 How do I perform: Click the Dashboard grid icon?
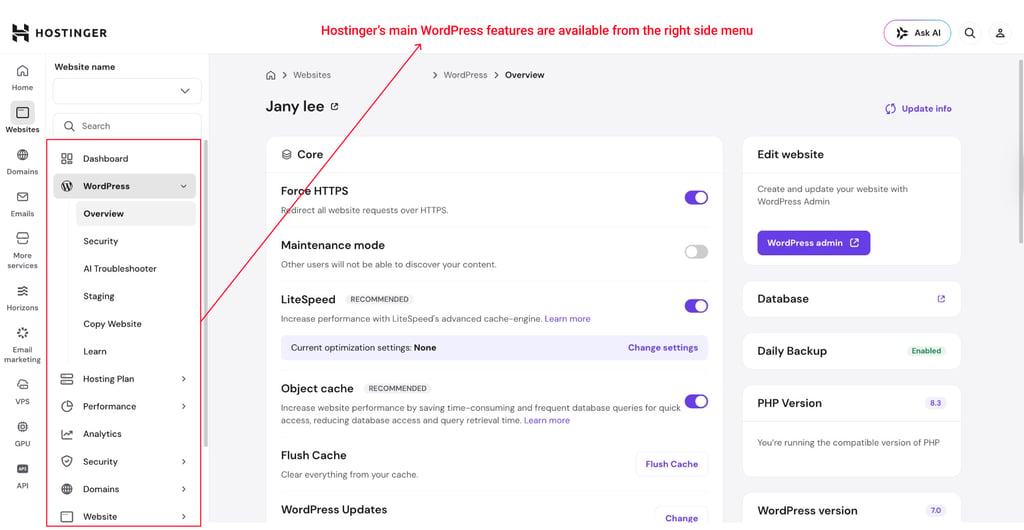coord(67,159)
